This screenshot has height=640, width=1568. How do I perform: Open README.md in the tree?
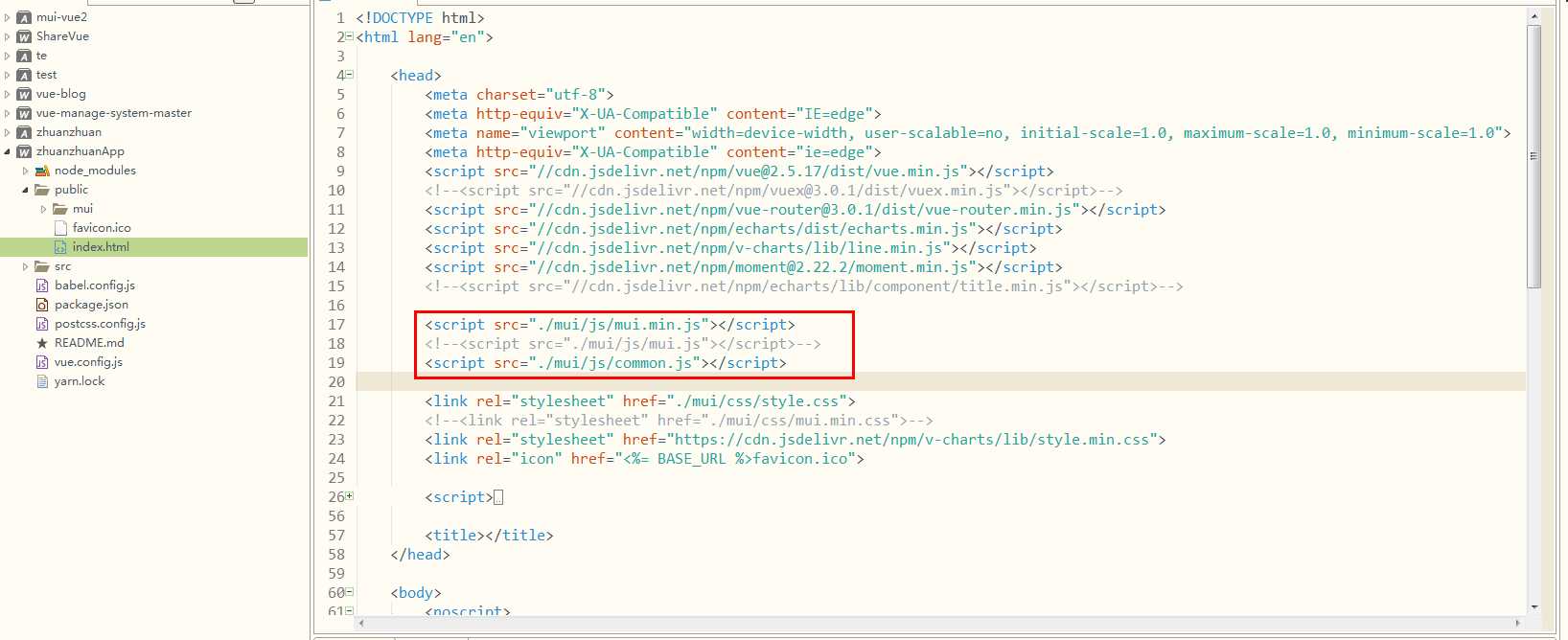(x=89, y=343)
